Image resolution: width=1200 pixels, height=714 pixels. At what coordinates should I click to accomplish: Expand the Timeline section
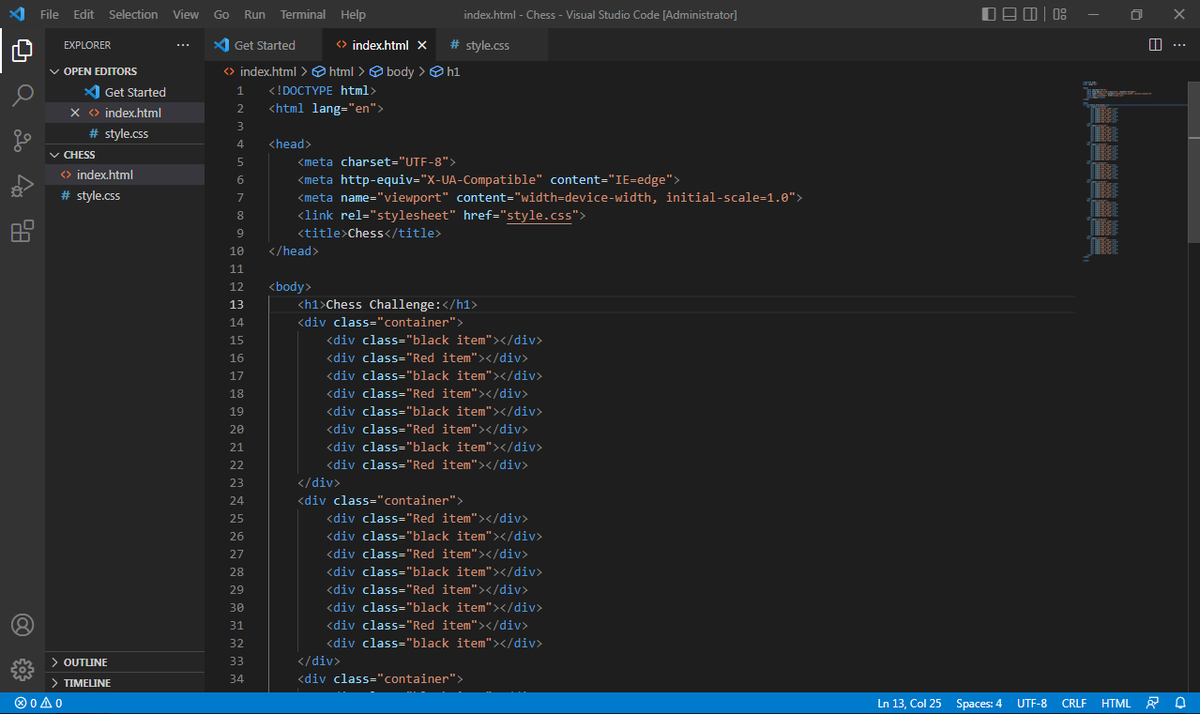[x=125, y=682]
